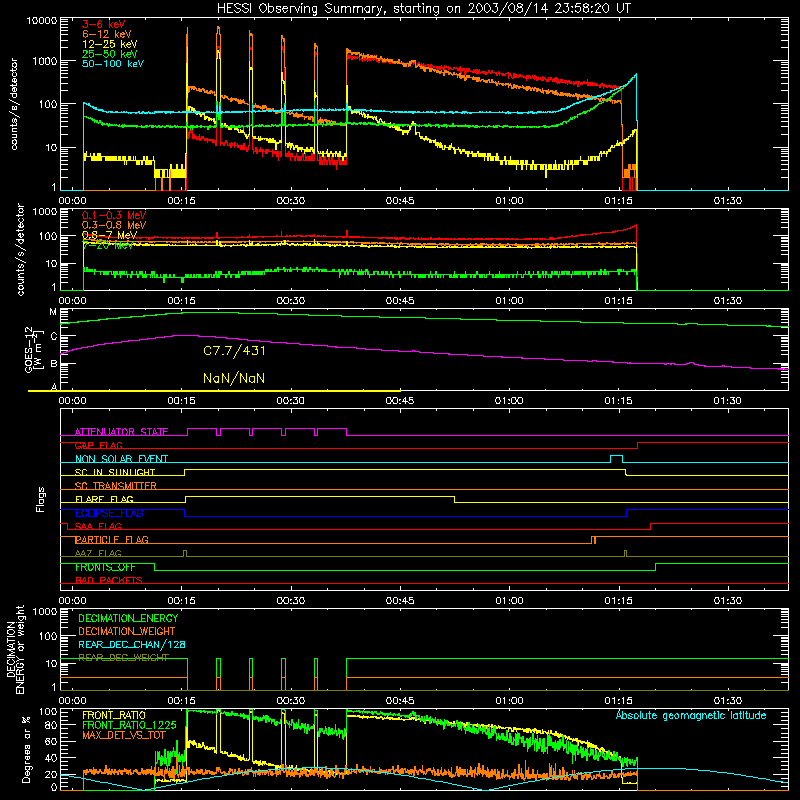Click the olive "AAZ_FLAG" label
The image size is (800, 800).
(98, 554)
